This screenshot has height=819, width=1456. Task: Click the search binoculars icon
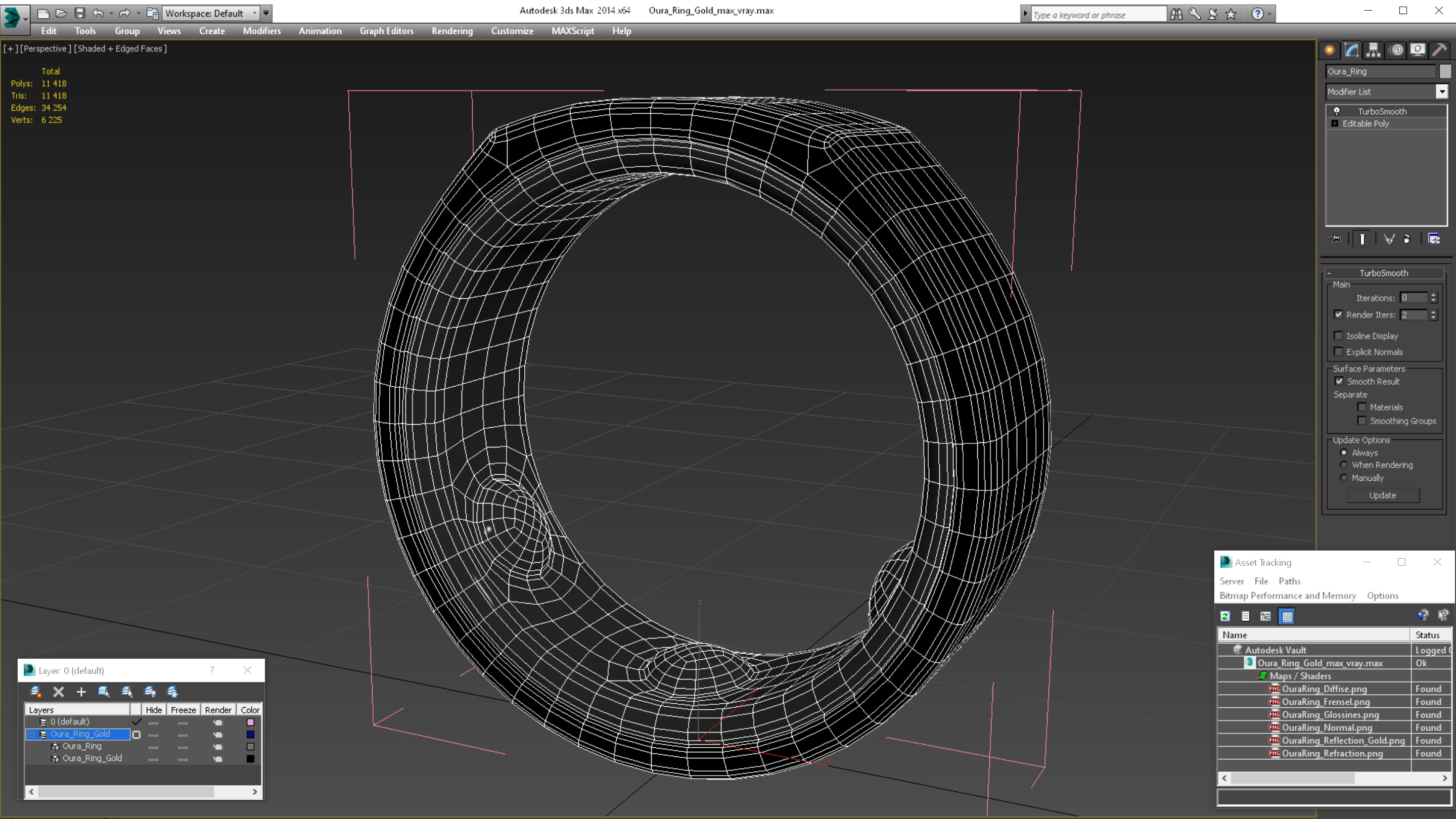click(1176, 14)
